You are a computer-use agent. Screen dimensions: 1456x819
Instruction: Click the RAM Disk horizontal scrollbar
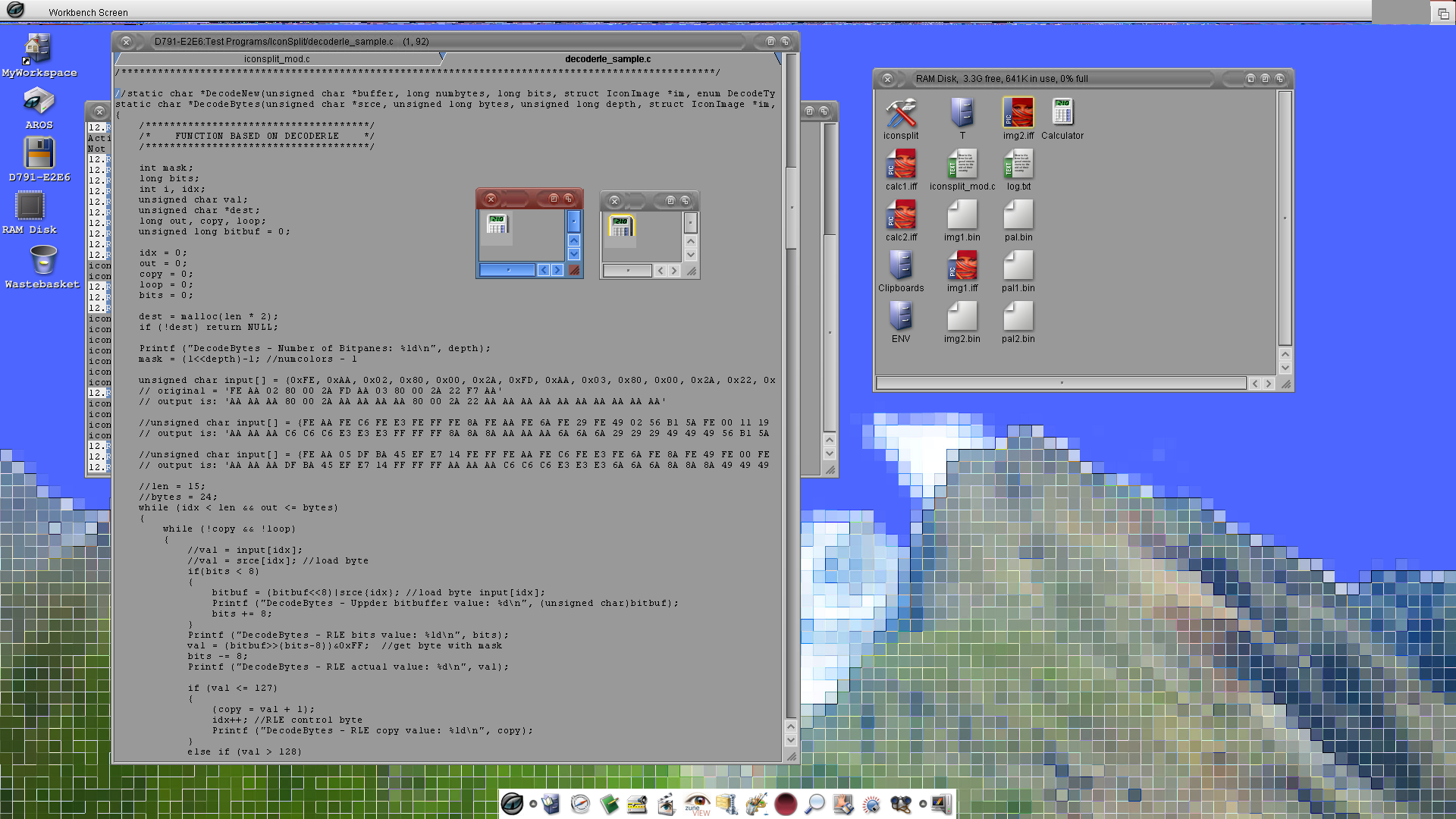click(1060, 383)
